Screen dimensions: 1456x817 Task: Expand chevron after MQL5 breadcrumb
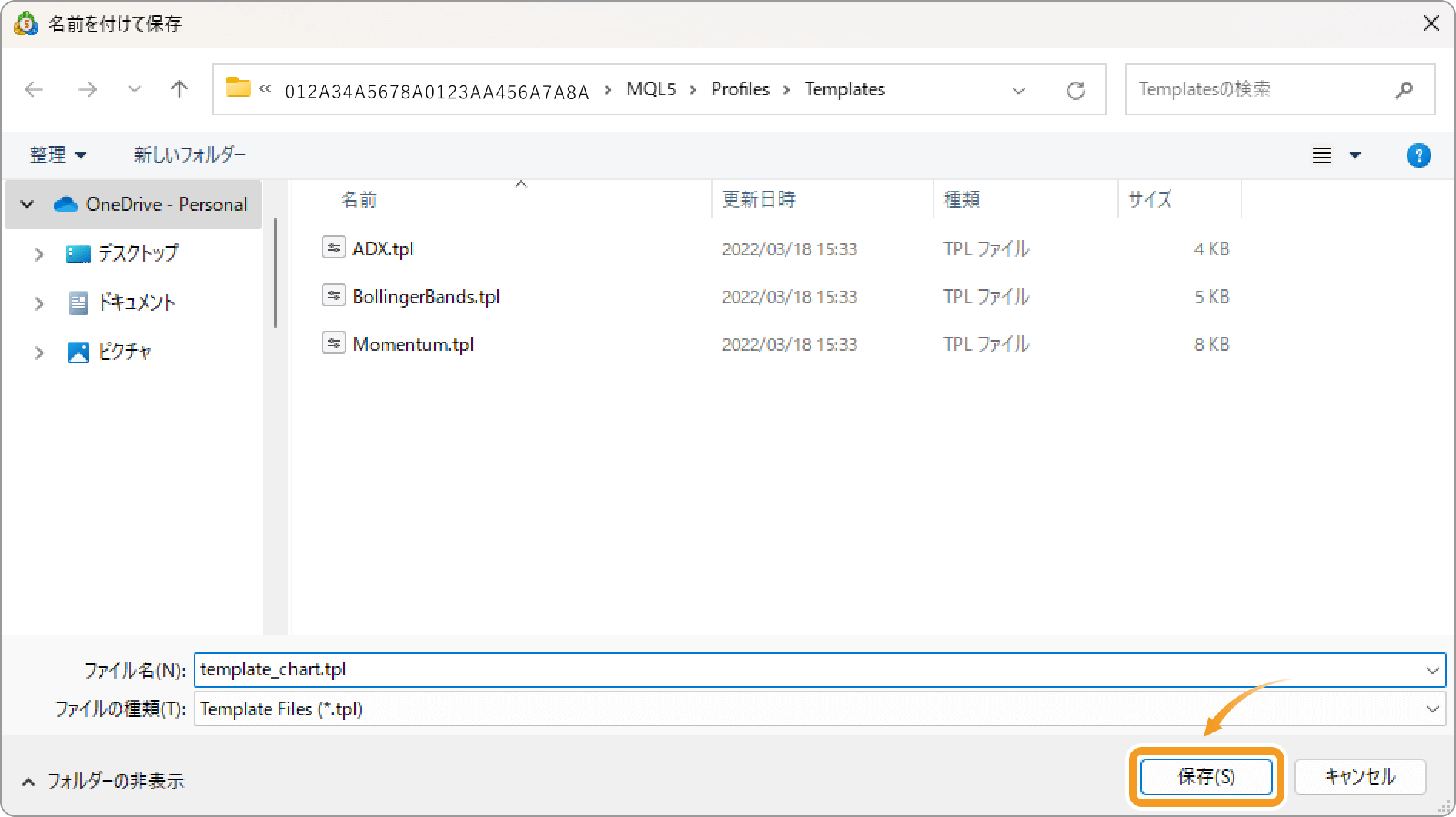(693, 90)
